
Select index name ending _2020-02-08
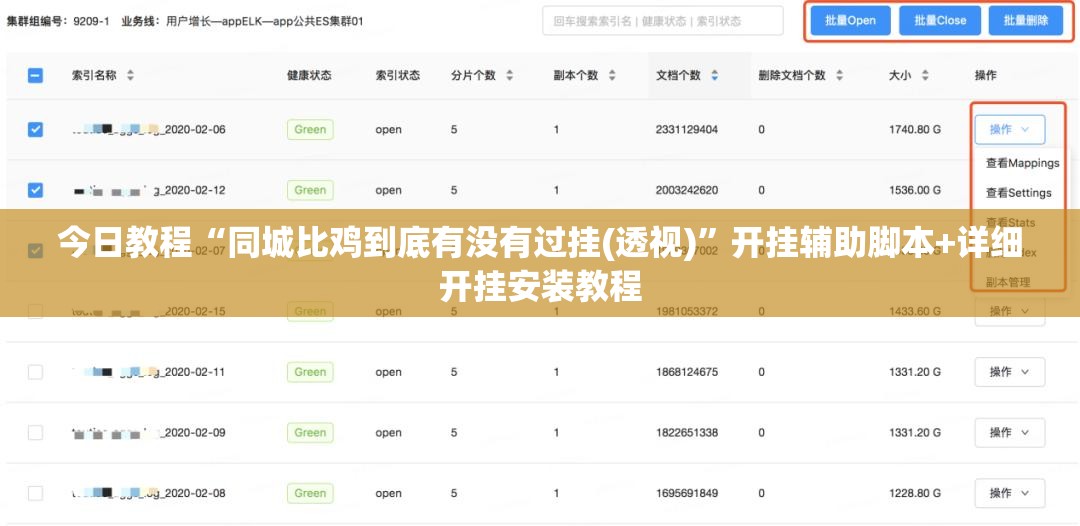click(x=149, y=493)
